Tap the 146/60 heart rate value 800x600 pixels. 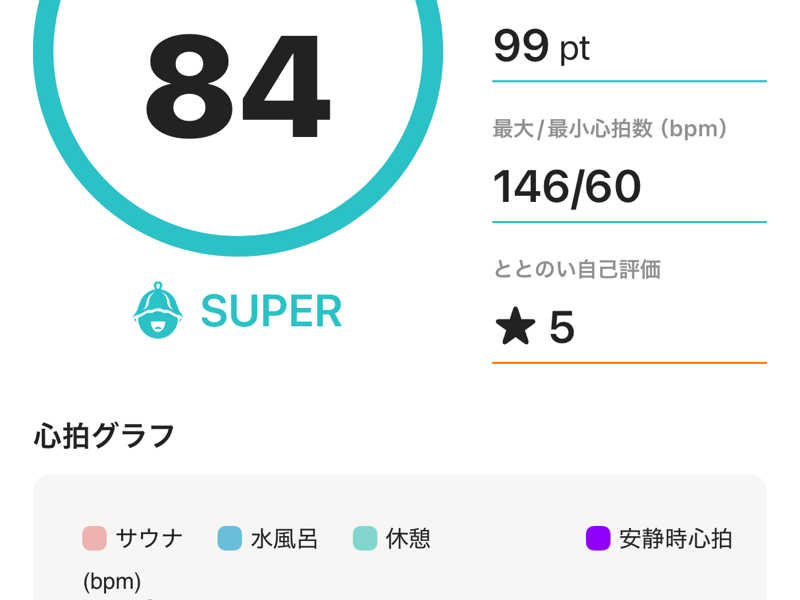[567, 187]
